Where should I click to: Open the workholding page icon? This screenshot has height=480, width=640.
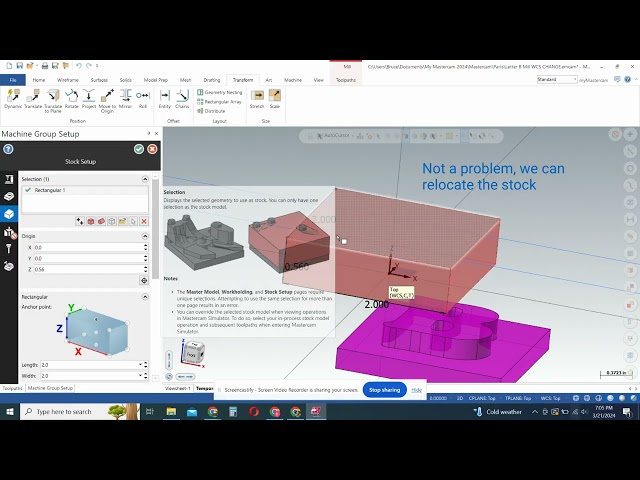(9, 232)
